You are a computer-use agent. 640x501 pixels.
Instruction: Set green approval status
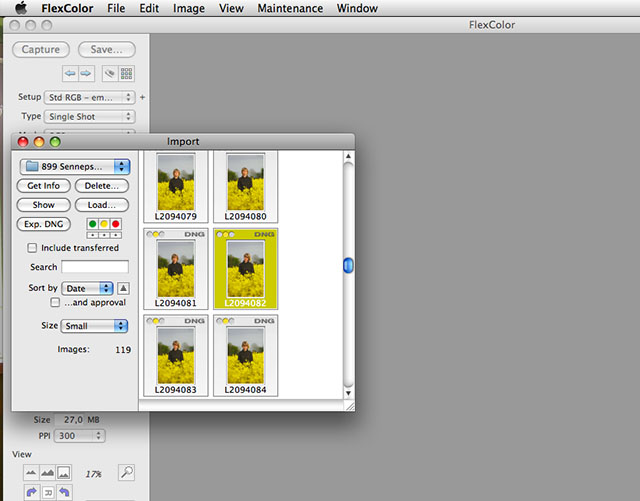pyautogui.click(x=93, y=224)
